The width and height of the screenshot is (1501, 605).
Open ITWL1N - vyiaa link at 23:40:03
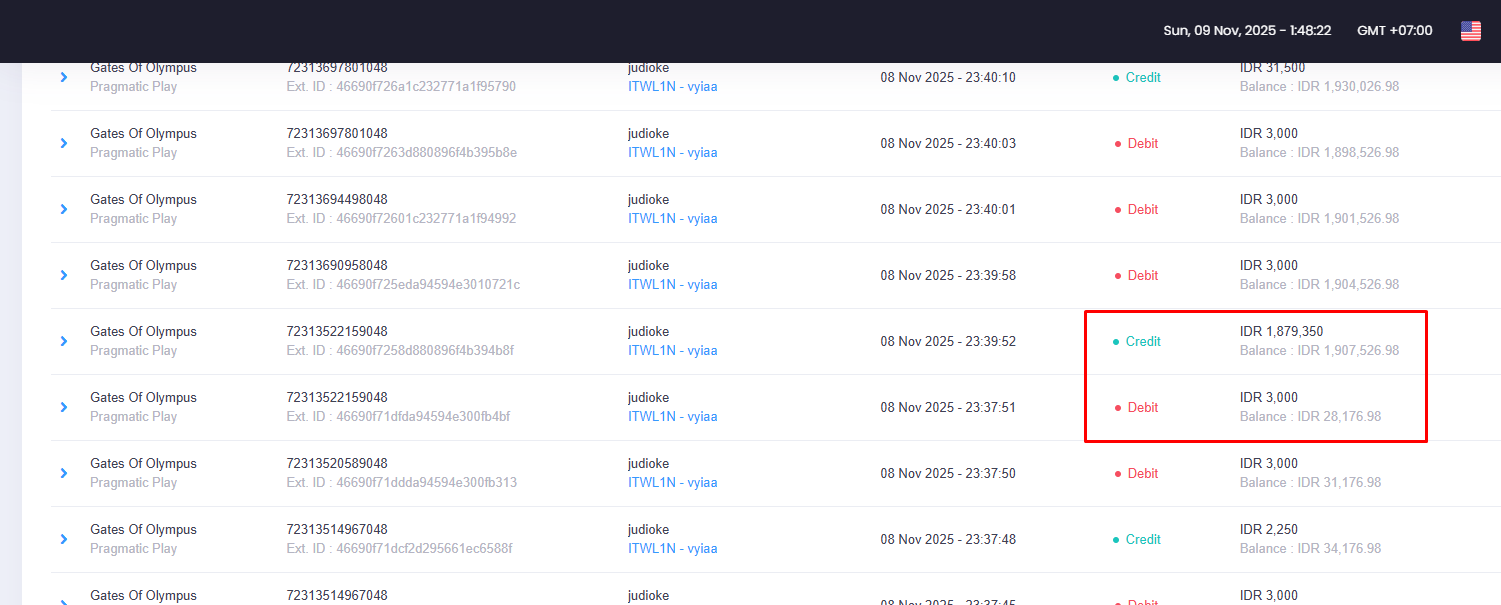point(672,153)
